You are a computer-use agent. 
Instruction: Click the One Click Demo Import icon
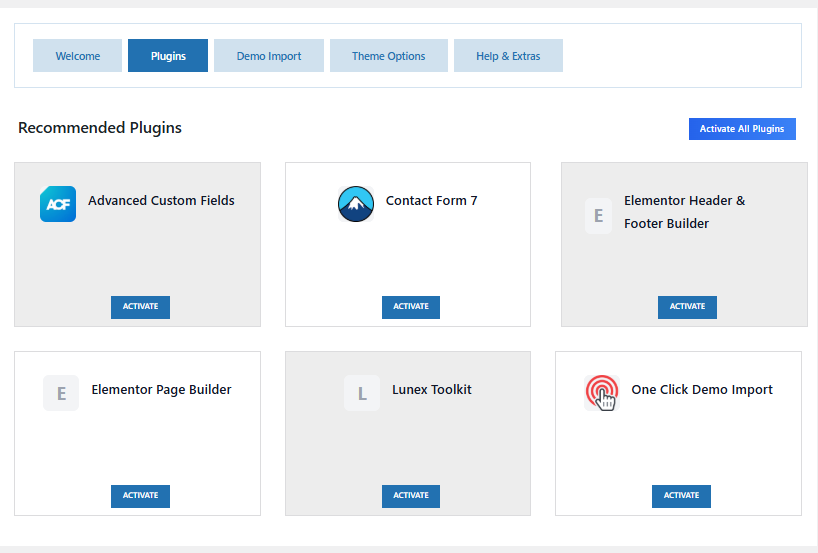tap(602, 393)
